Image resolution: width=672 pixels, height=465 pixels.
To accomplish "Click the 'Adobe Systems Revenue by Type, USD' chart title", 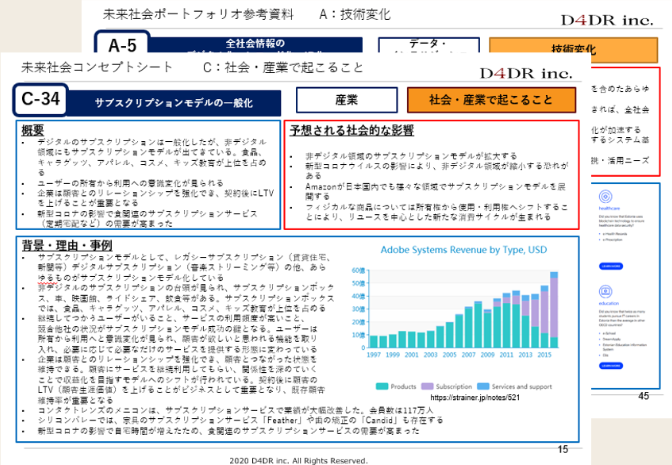I will [464, 249].
